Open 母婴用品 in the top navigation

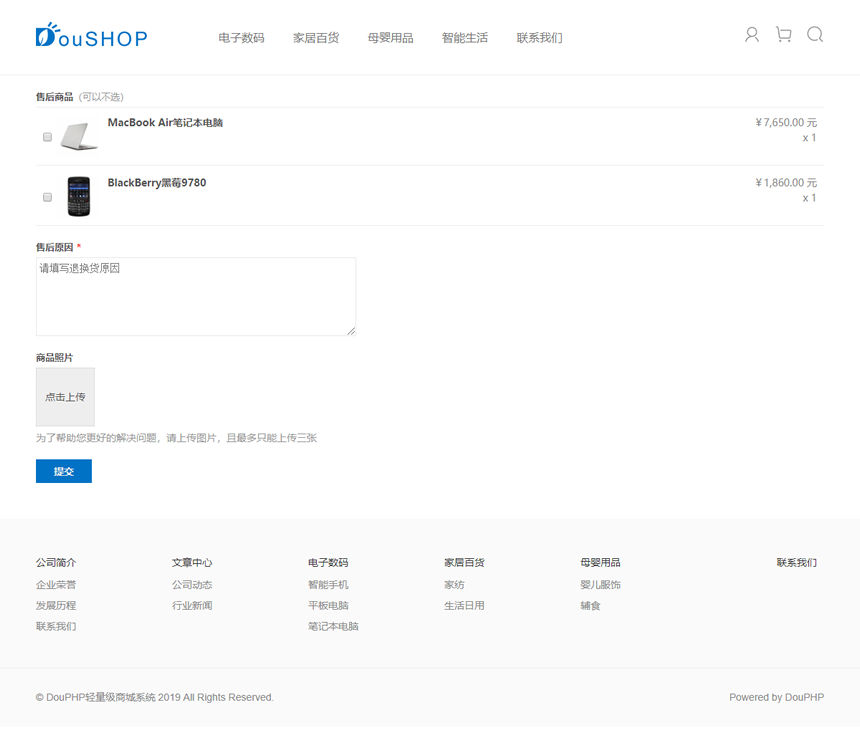pyautogui.click(x=391, y=38)
